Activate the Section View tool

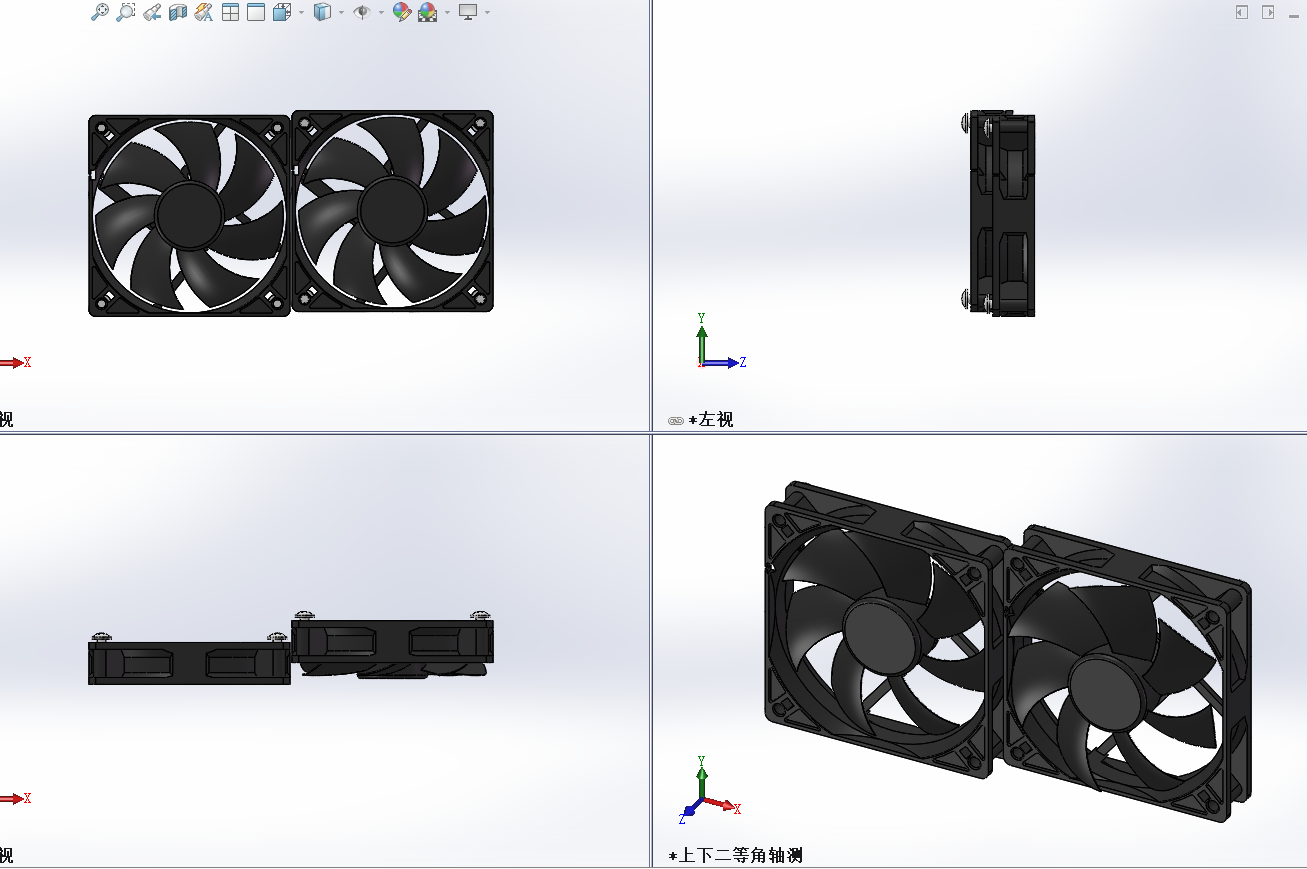(x=178, y=12)
